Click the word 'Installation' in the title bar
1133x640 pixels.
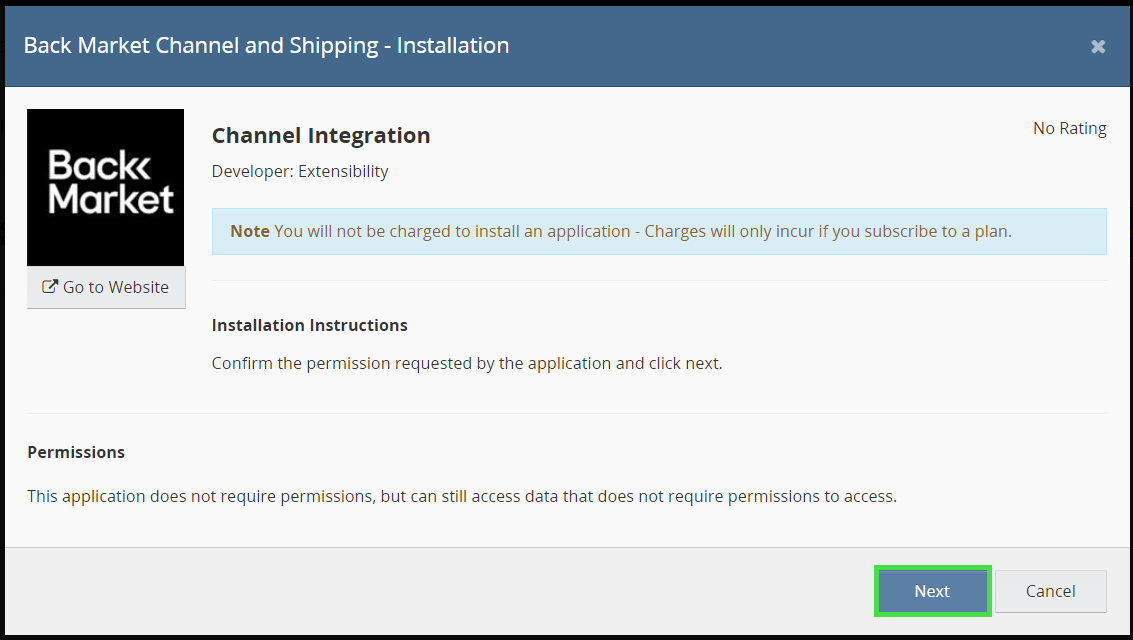click(453, 45)
